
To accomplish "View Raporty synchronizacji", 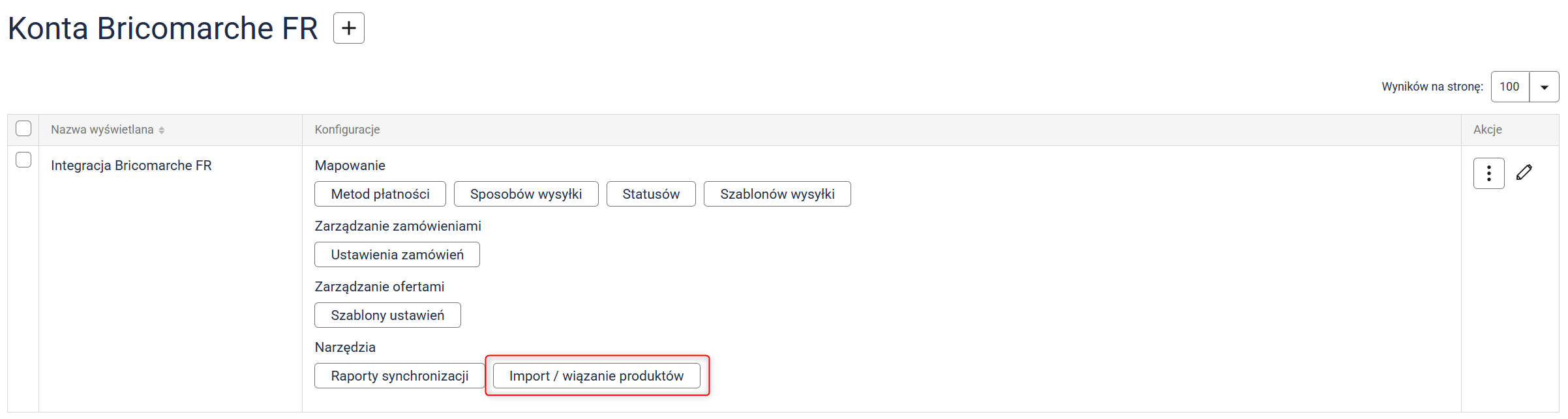I will pos(399,376).
